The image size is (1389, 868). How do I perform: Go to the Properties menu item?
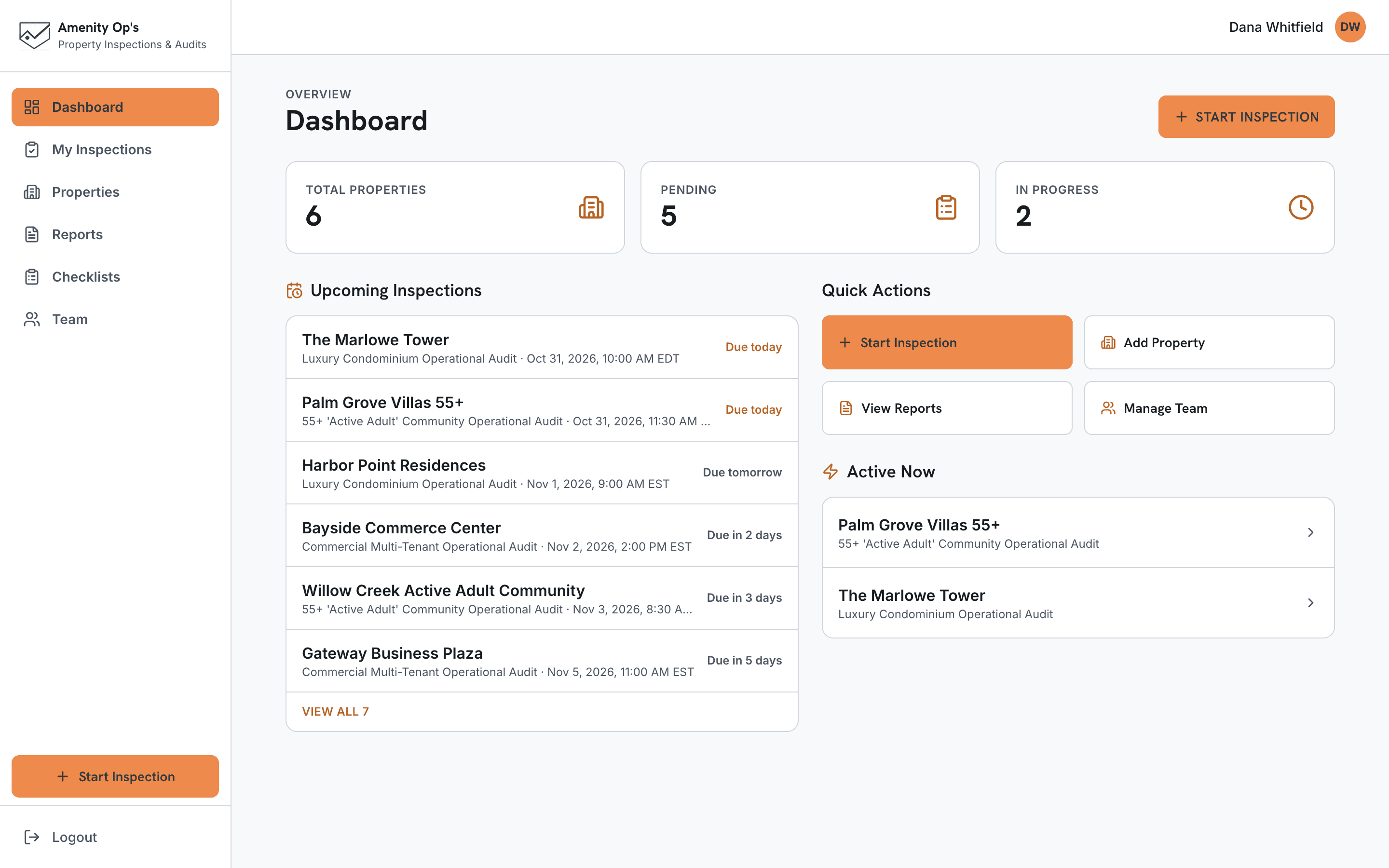pyautogui.click(x=115, y=192)
